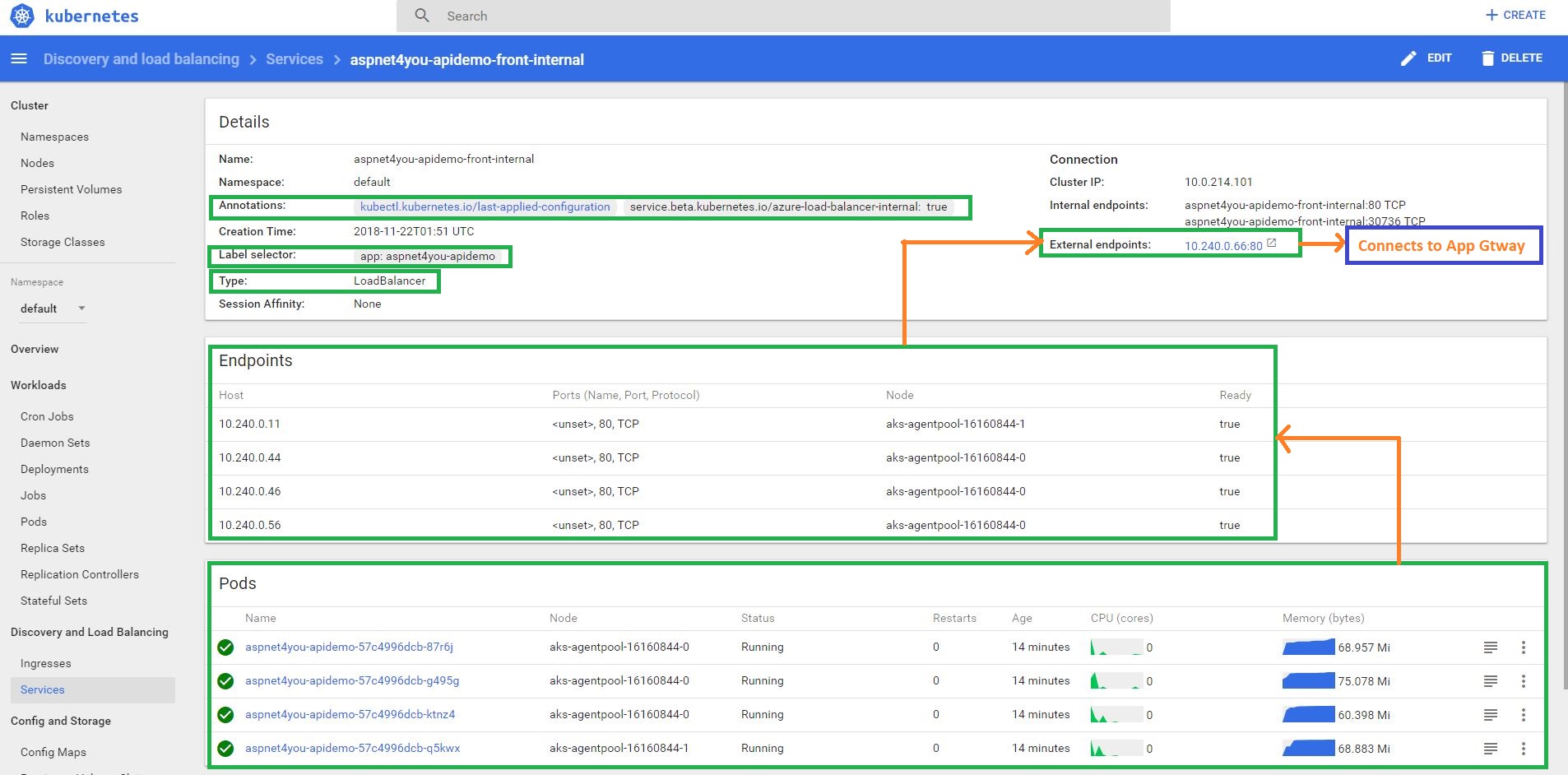Open the Cluster sidebar section
Image resolution: width=1568 pixels, height=775 pixels.
(x=30, y=105)
